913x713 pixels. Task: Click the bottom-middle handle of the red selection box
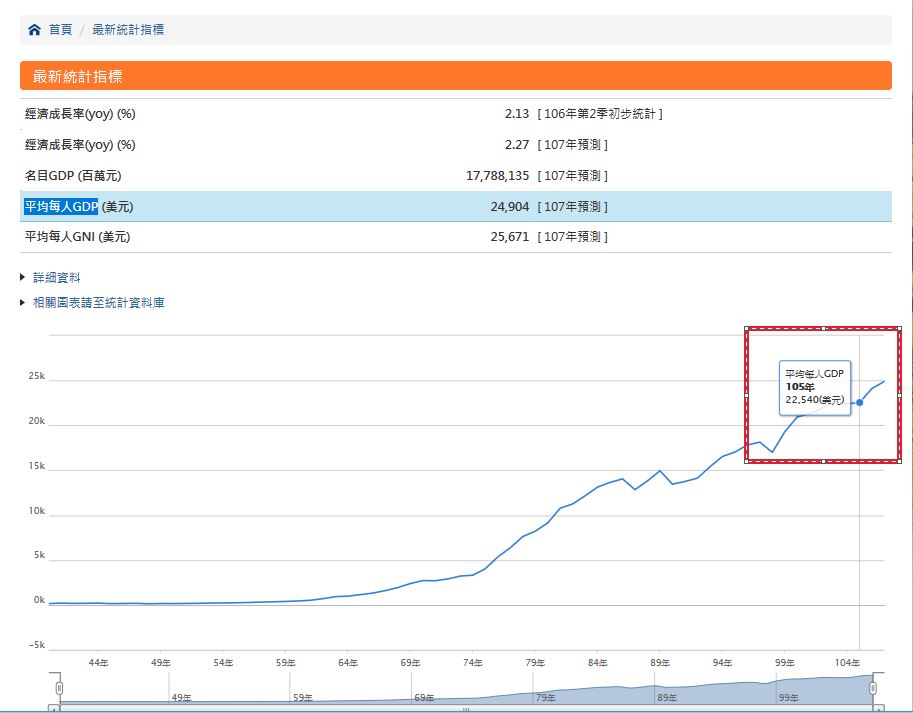(823, 461)
